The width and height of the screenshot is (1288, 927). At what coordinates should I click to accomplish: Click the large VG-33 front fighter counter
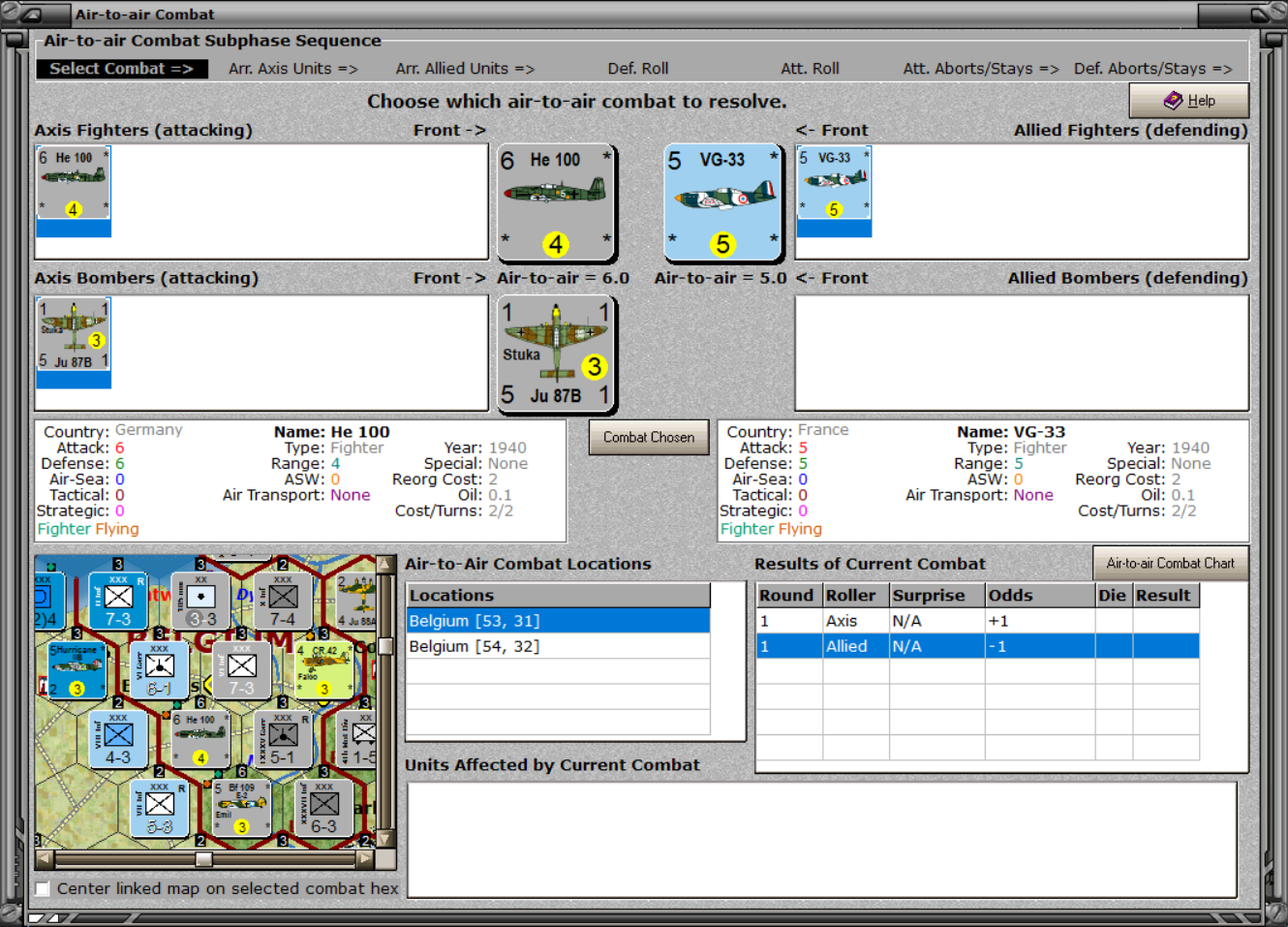[x=723, y=202]
